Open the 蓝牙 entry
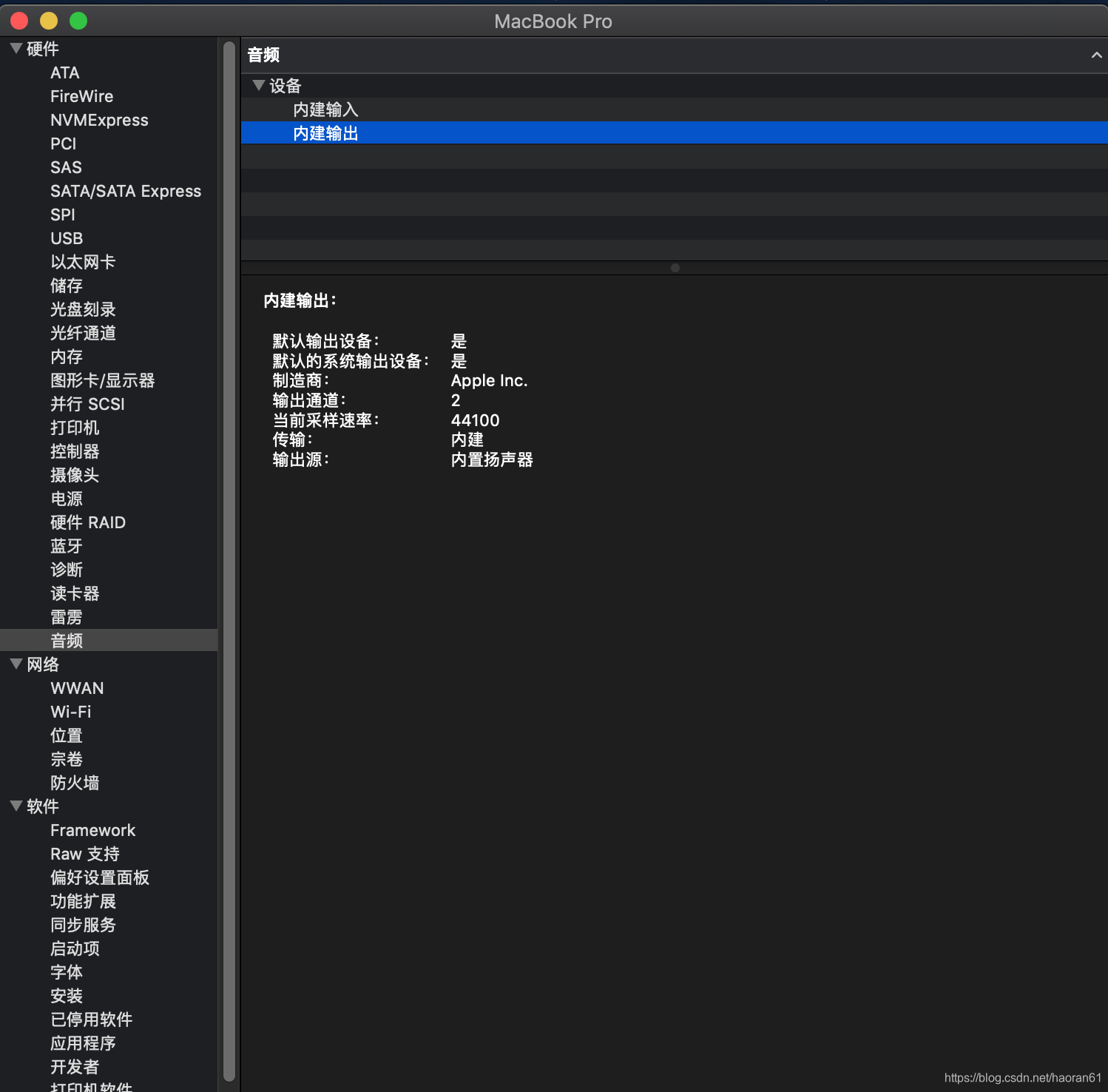 pyautogui.click(x=67, y=546)
